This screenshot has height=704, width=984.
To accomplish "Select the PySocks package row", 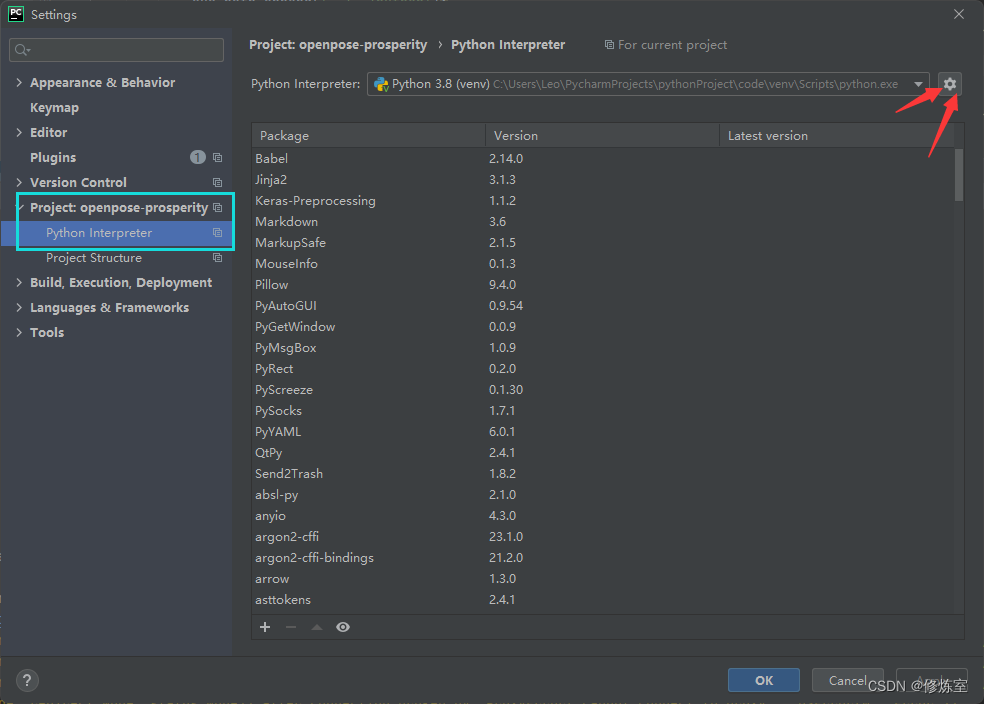I will click(603, 411).
